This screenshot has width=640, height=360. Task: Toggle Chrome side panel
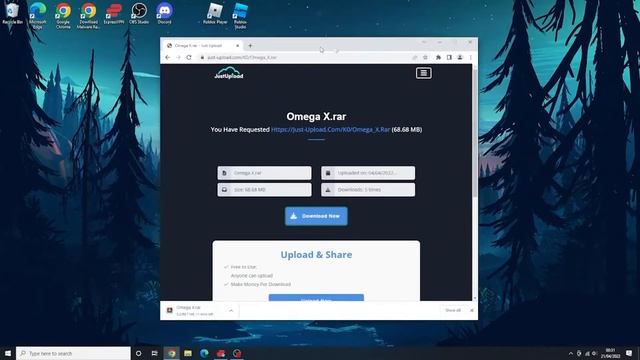(449, 58)
